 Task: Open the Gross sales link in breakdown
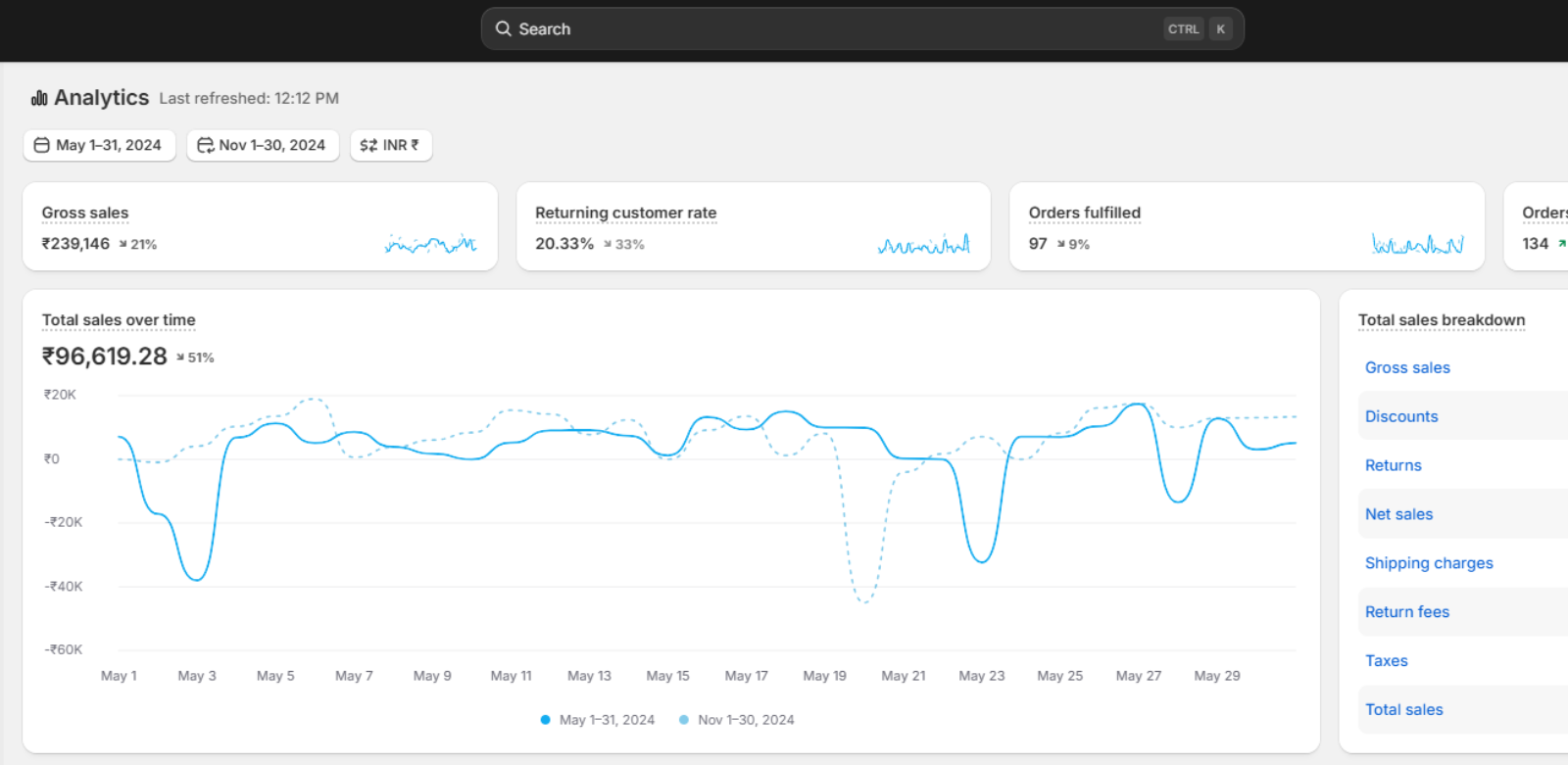(x=1407, y=367)
